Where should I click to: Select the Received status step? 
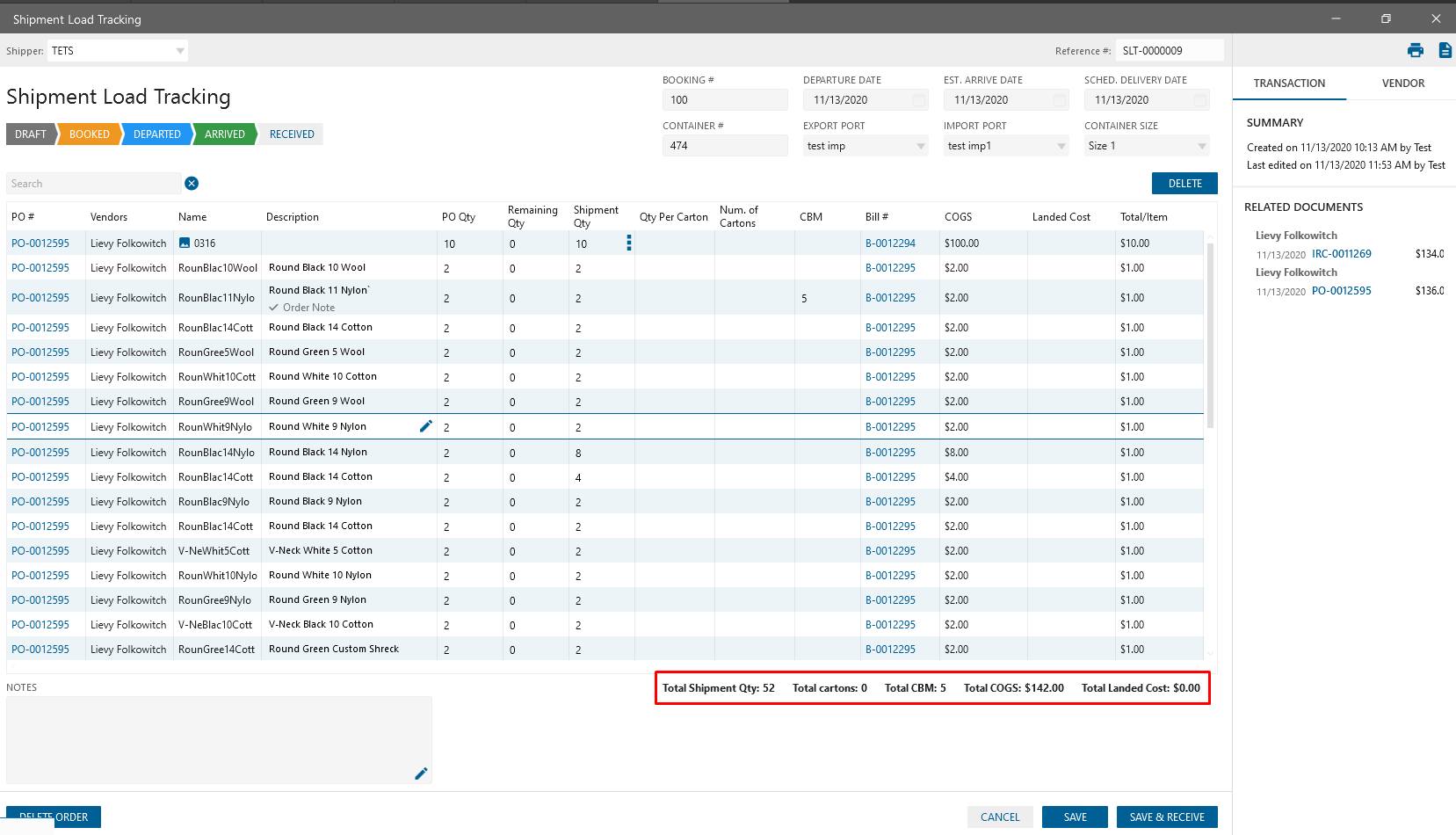[x=292, y=134]
